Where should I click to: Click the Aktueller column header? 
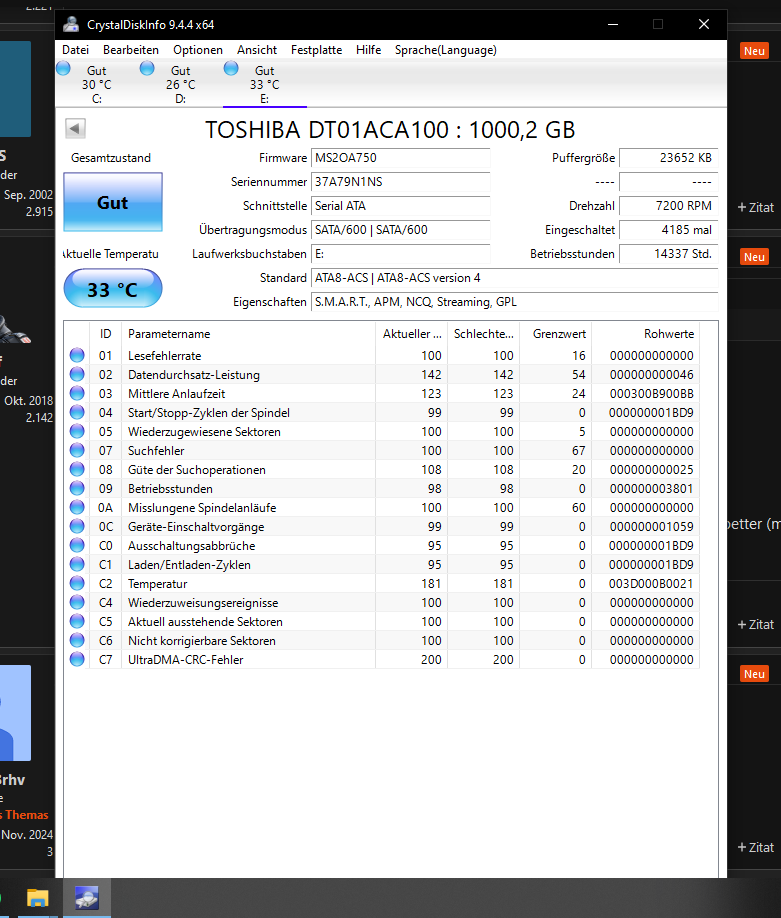tap(412, 334)
